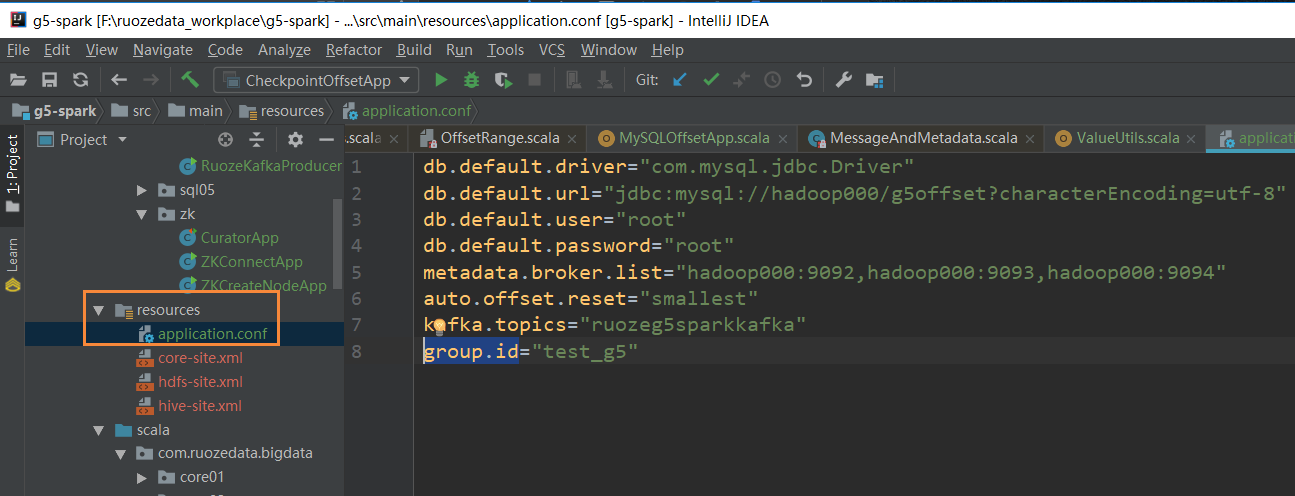1295x496 pixels.
Task: Open the Refactor menu
Action: (354, 50)
